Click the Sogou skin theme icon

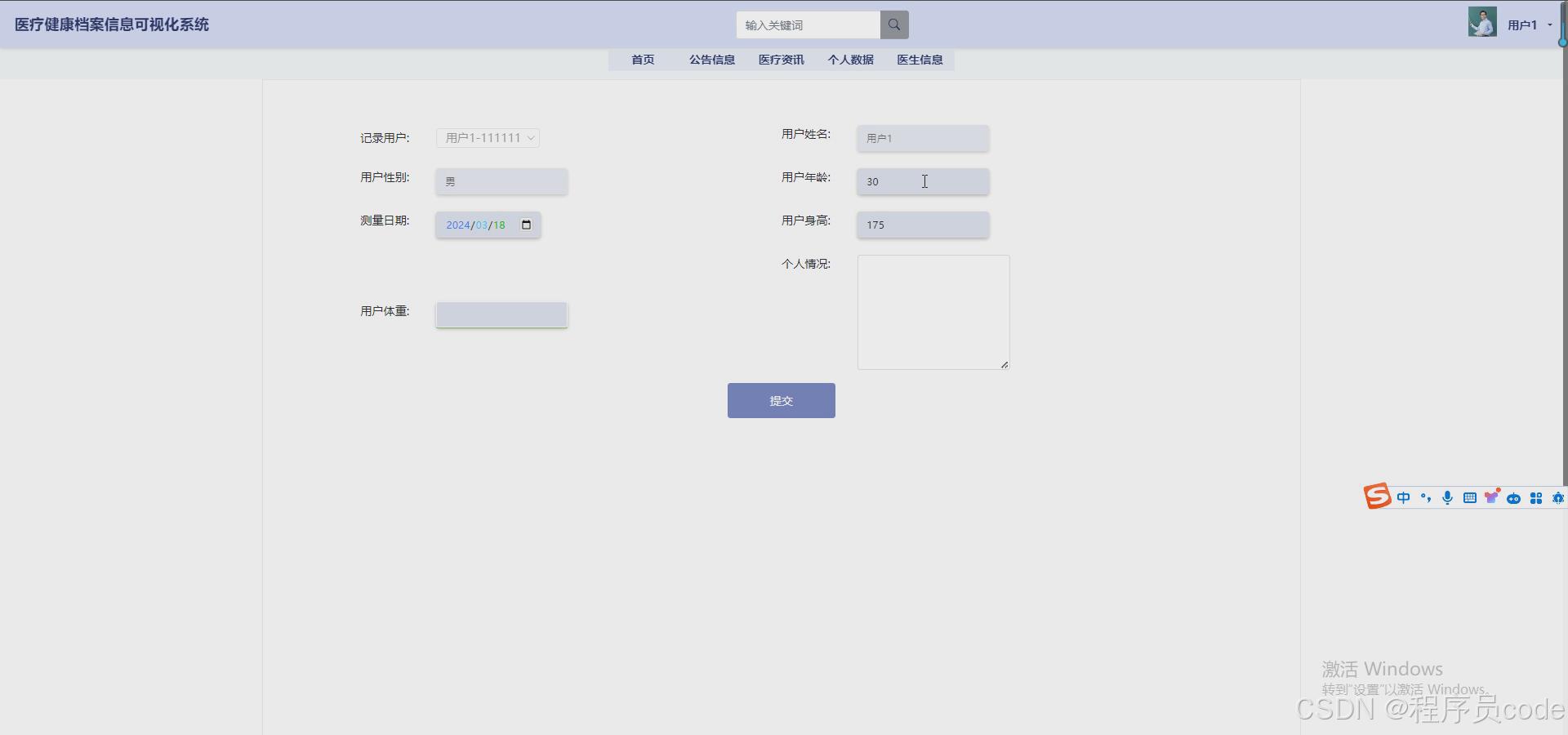pos(1492,497)
